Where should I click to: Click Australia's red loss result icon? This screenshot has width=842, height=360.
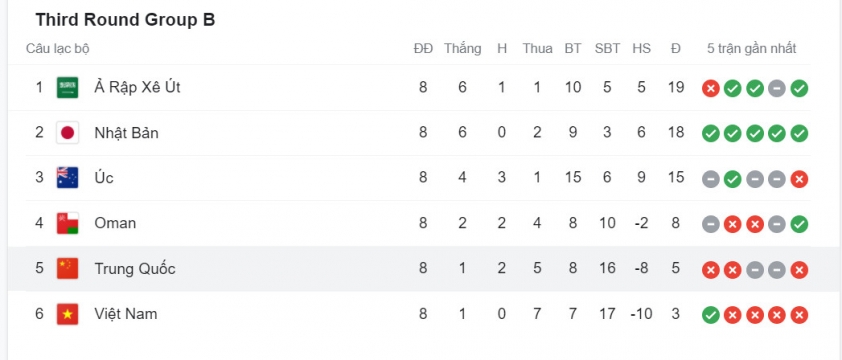tap(799, 179)
